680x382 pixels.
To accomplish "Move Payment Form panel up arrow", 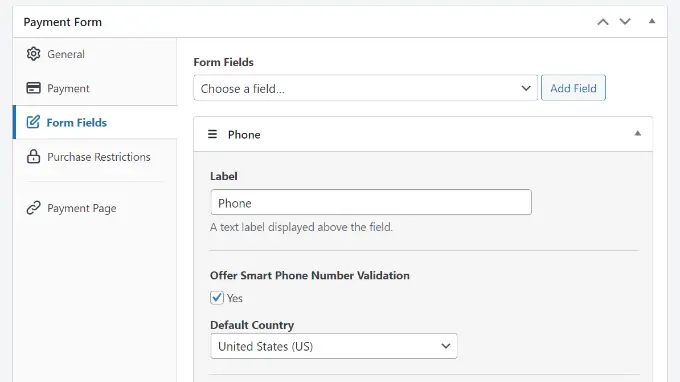I will pos(603,22).
